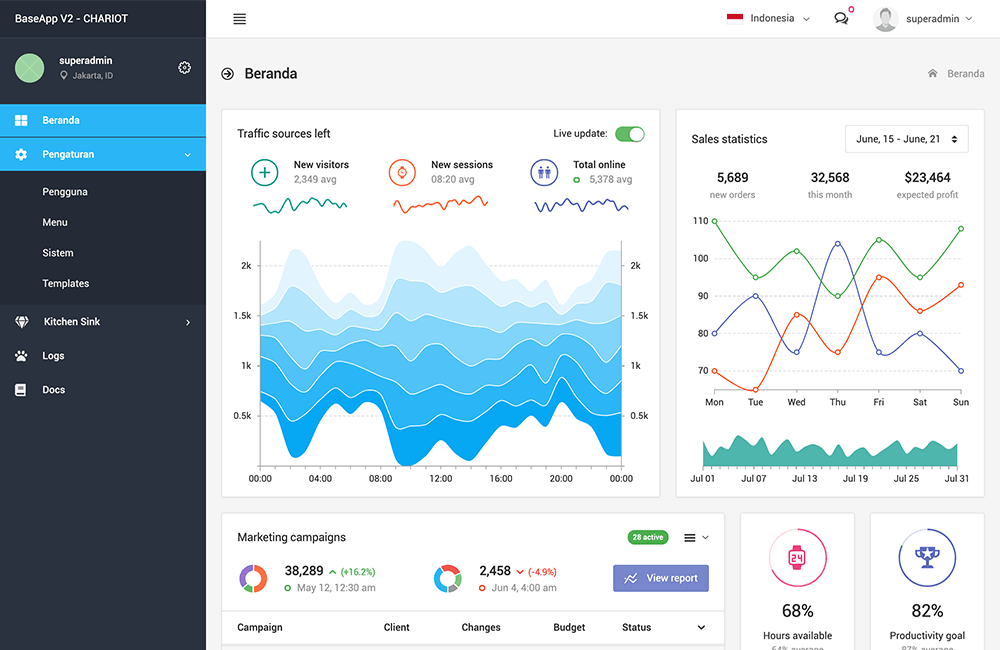
Task: Click the Docs book icon
Action: click(20, 390)
